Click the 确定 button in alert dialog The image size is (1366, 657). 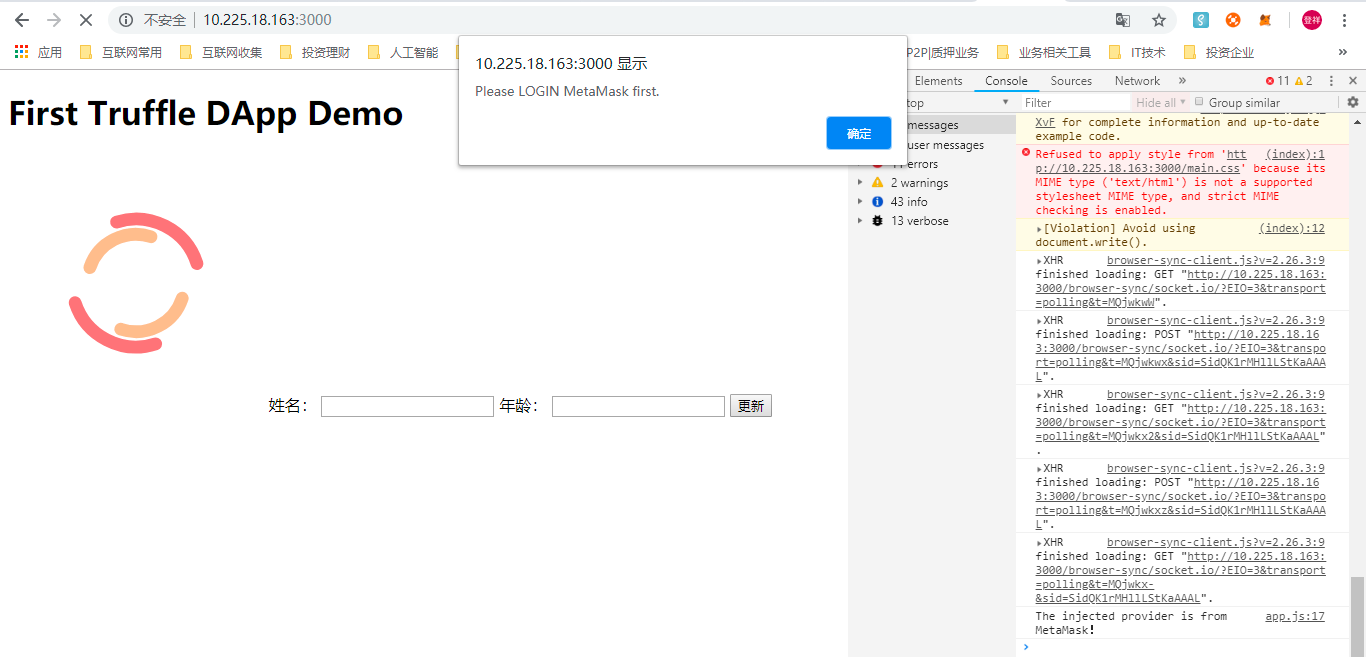pyautogui.click(x=858, y=133)
